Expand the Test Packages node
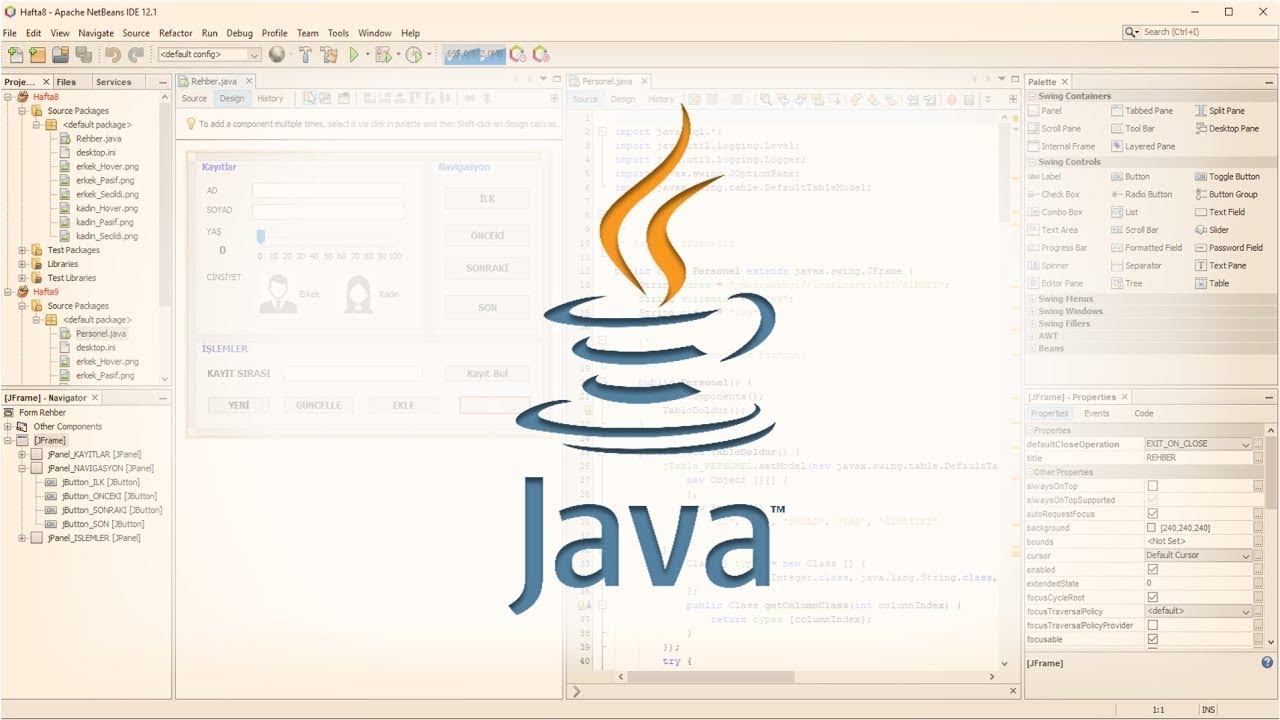Viewport: 1280px width, 720px height. pyautogui.click(x=22, y=250)
